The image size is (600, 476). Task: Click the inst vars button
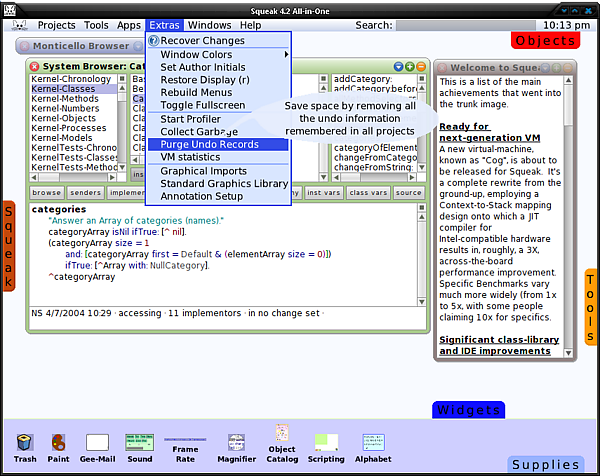point(324,193)
